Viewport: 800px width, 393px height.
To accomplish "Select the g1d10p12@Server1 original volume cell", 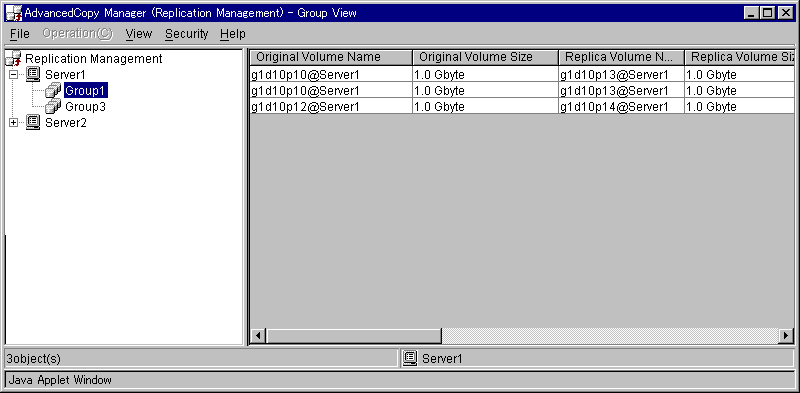I will click(331, 107).
